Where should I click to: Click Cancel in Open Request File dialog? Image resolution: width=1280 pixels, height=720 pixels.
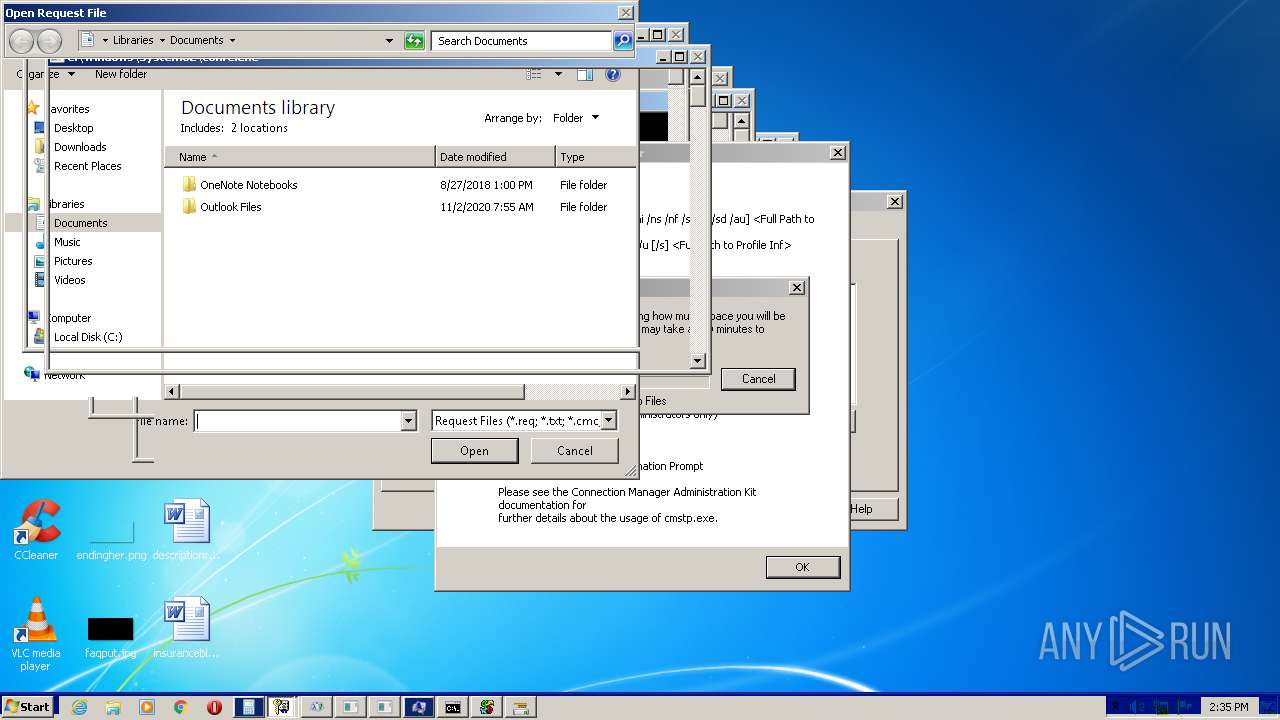tap(575, 451)
